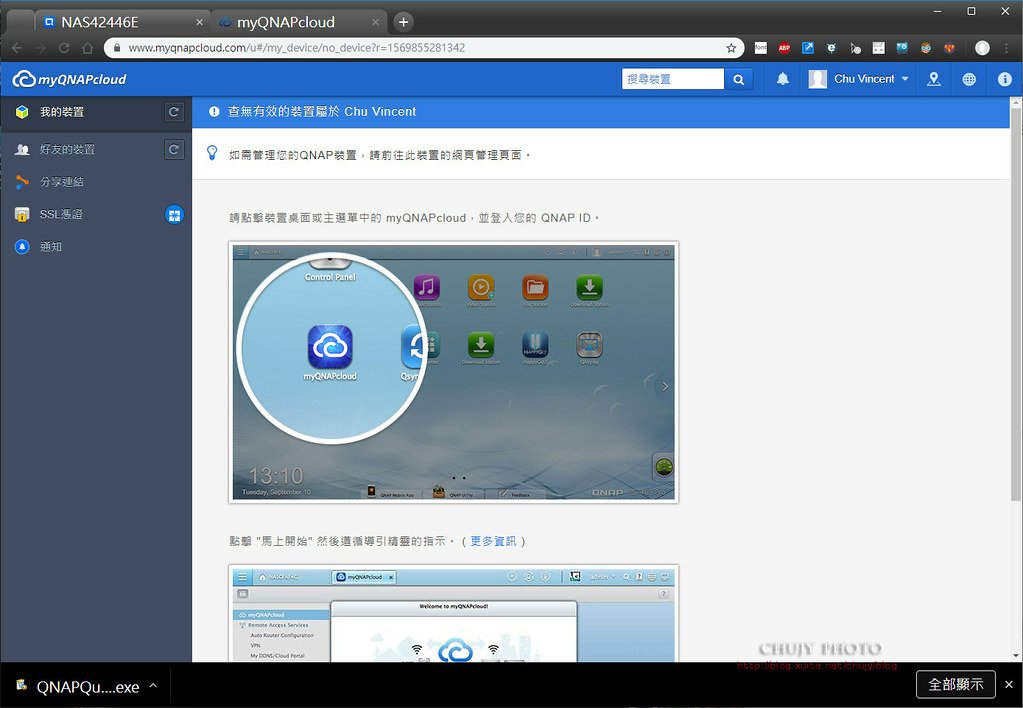Click the mouse-cursor extension icon
The width and height of the screenshot is (1023, 708).
[855, 48]
